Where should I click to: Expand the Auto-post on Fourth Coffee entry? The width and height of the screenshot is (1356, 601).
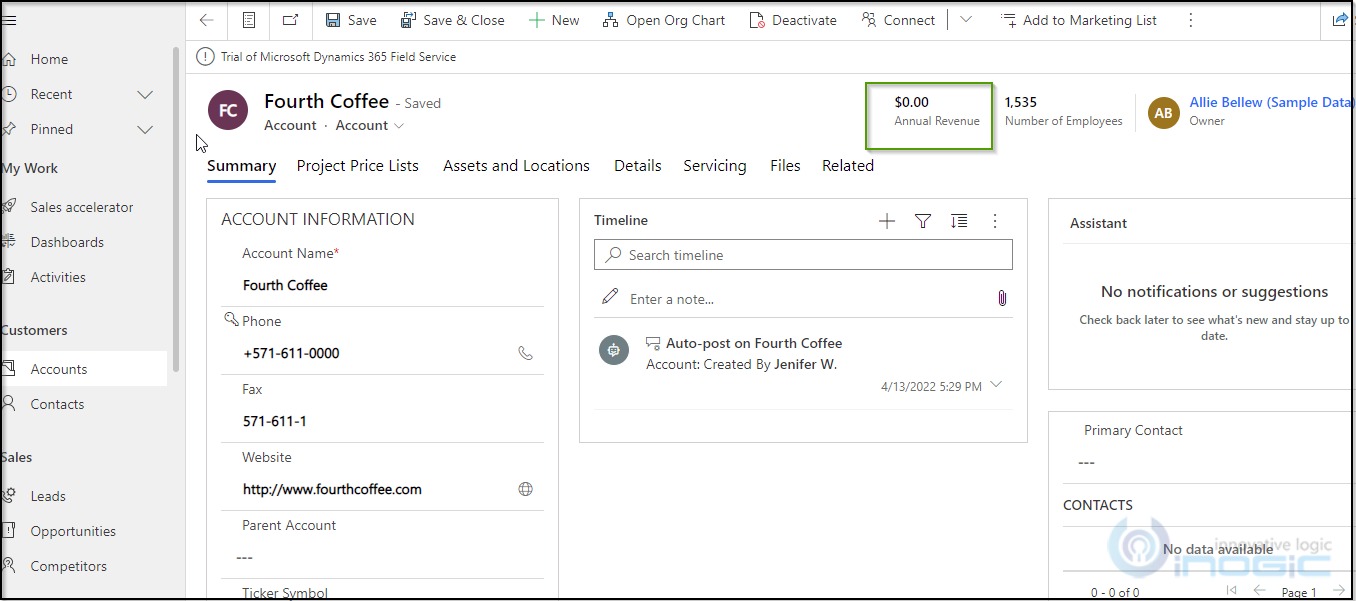click(x=995, y=385)
